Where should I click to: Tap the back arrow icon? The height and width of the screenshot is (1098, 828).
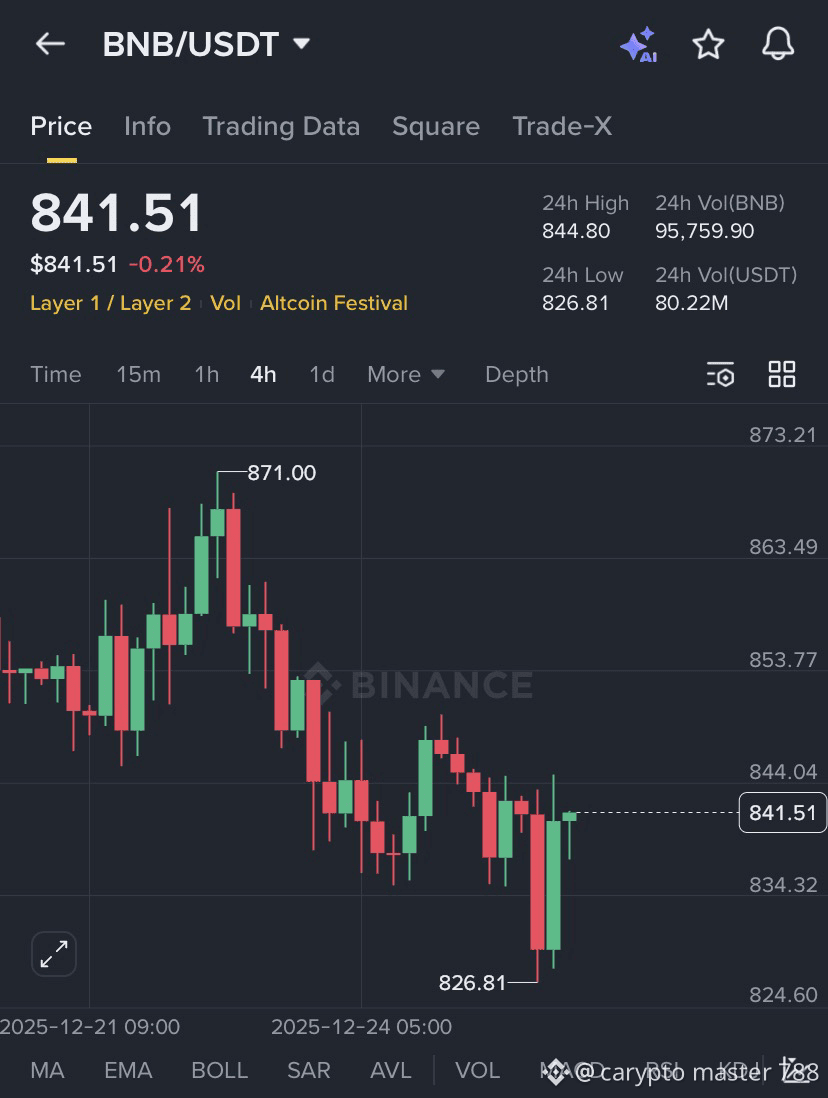[50, 44]
